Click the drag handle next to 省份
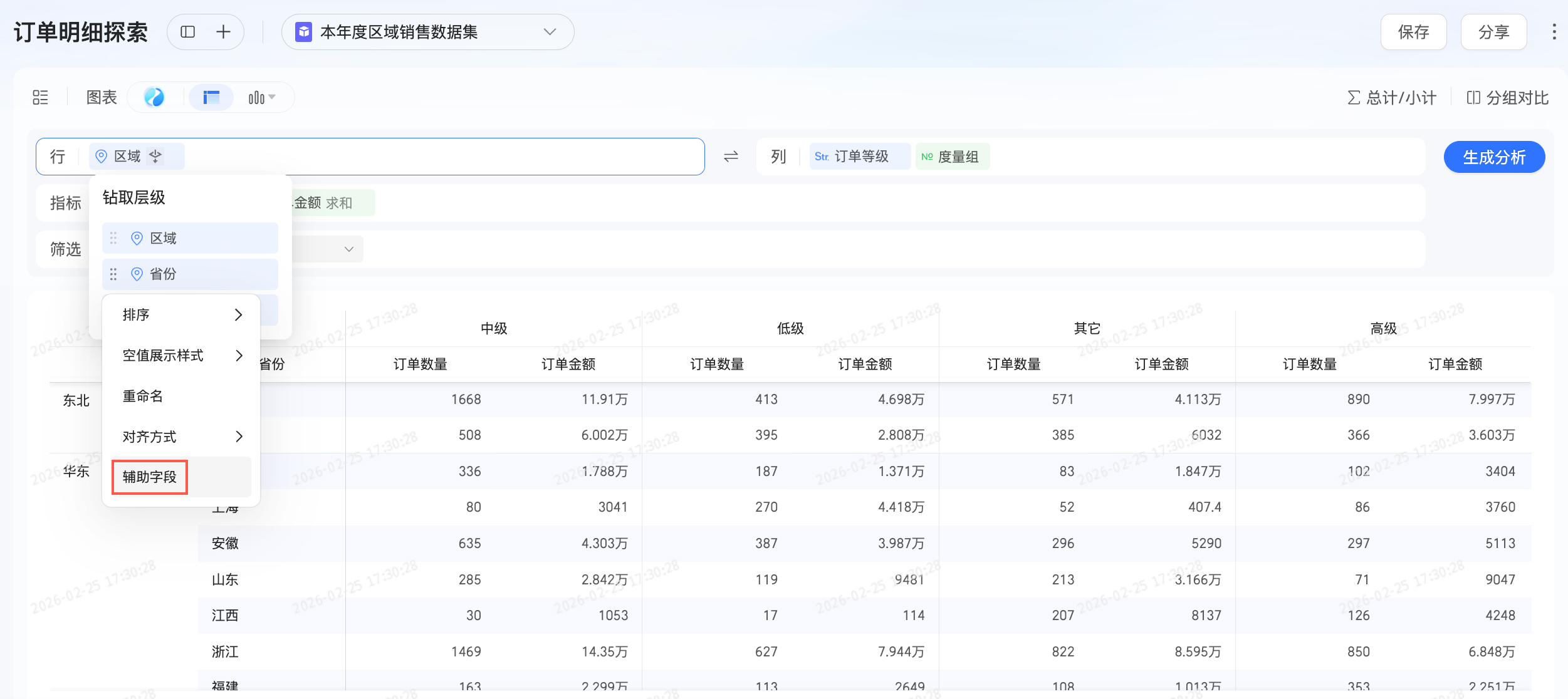 [113, 274]
